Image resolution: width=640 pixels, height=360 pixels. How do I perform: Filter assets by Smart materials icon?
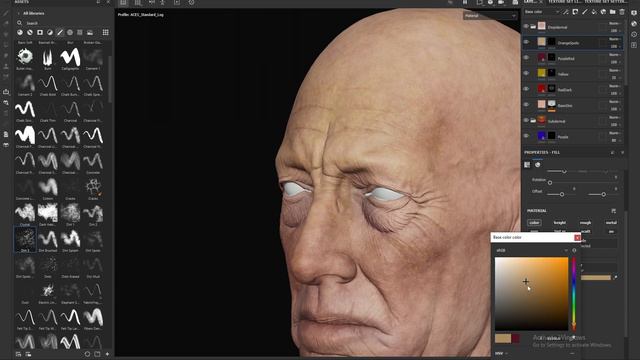pos(30,32)
